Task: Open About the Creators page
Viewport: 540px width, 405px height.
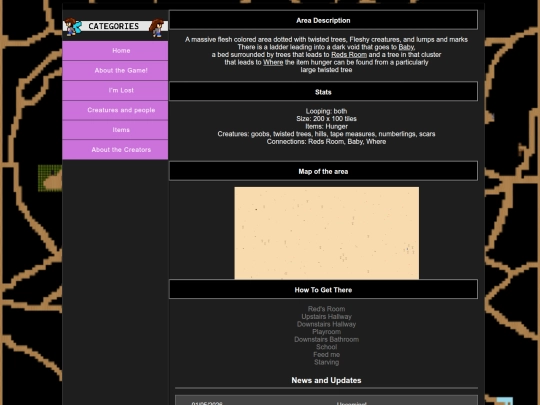Action: (115, 149)
